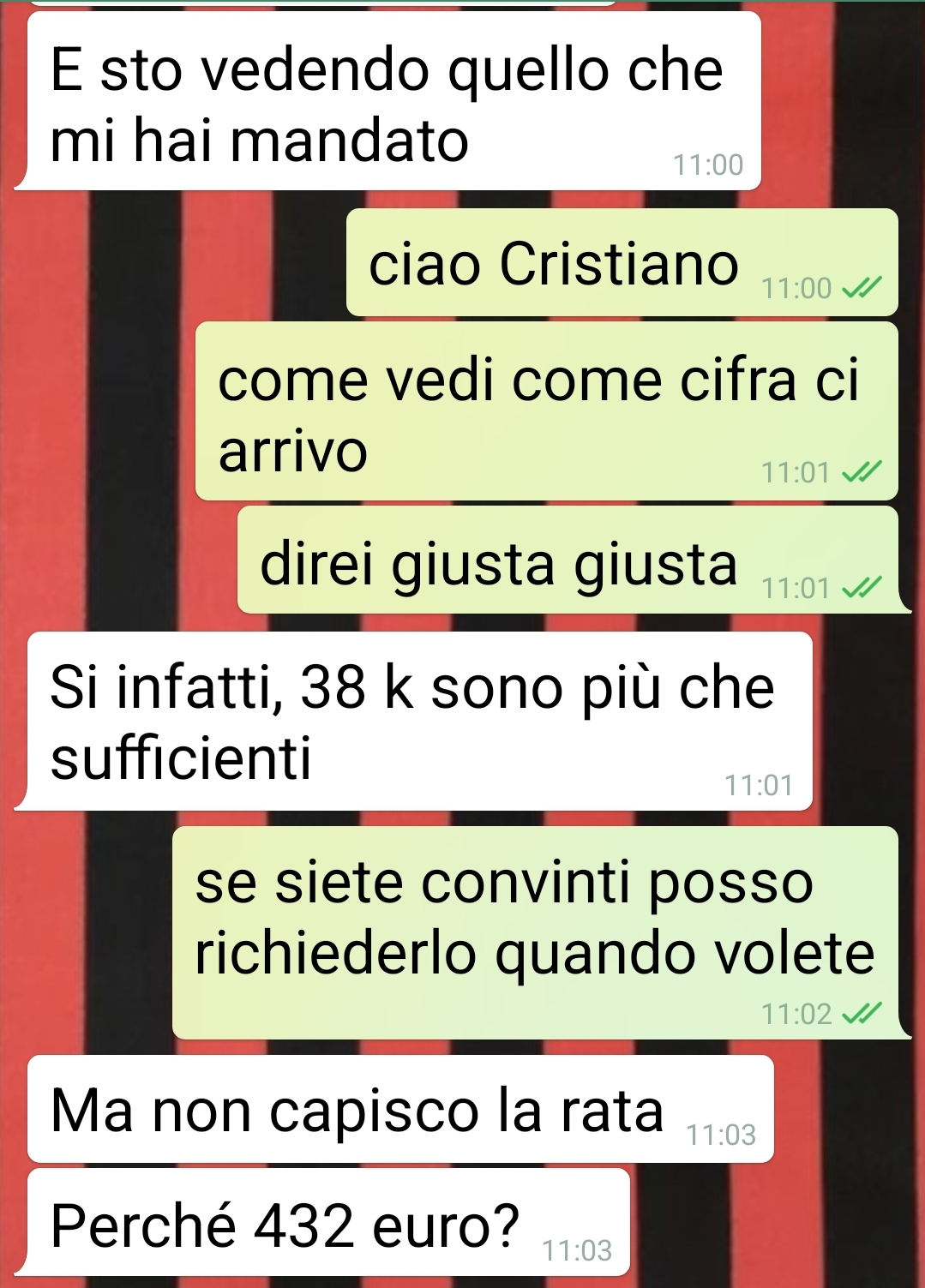Select the 'ciao Cristiano' message bubble
Image resolution: width=925 pixels, height=1288 pixels.
click(622, 262)
